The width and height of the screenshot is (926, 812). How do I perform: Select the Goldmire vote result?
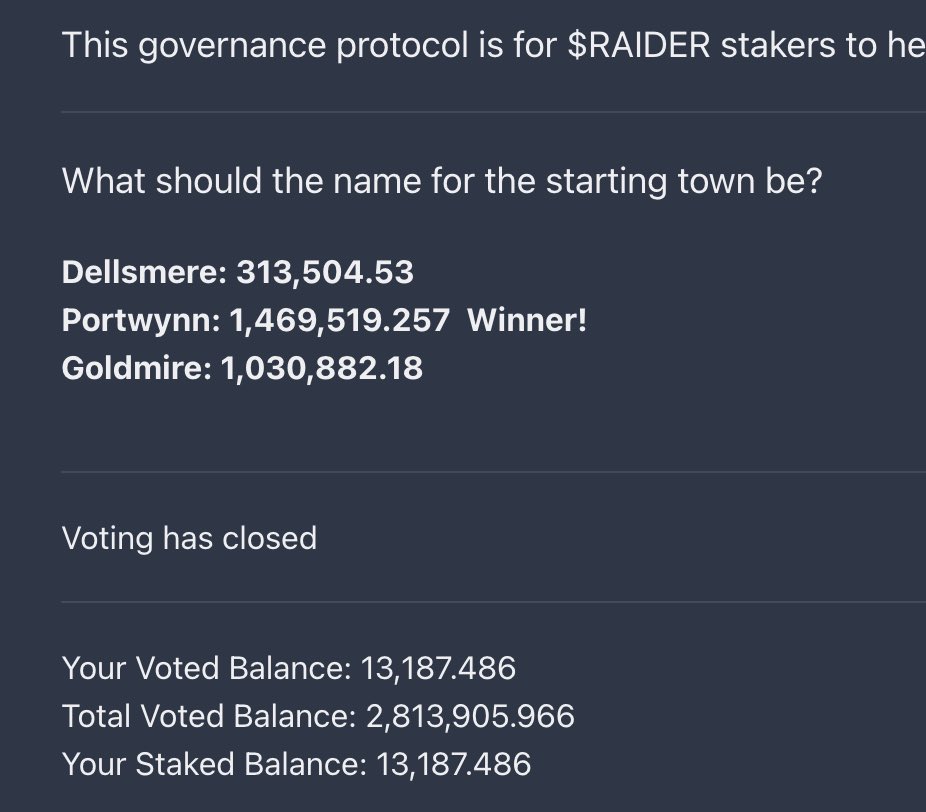242,368
